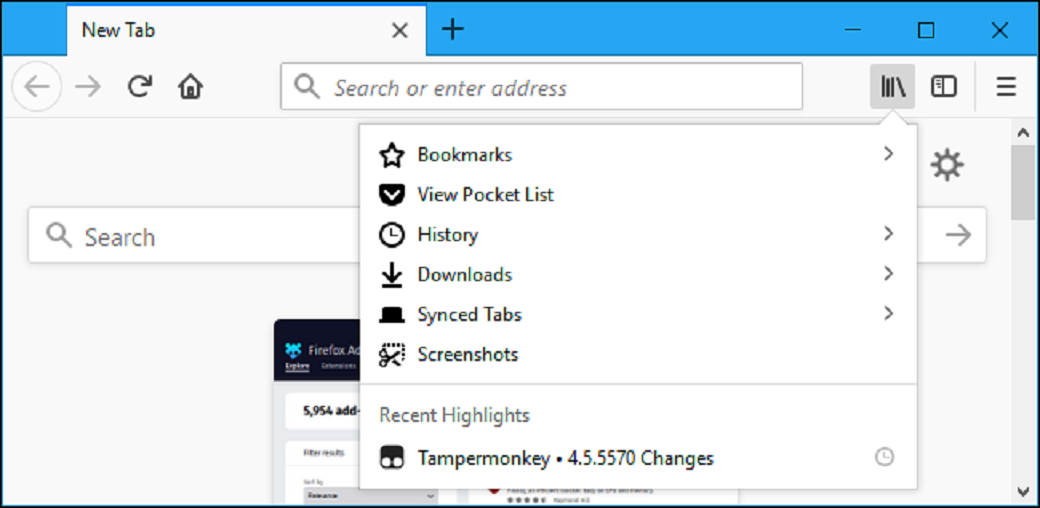Go to the Home page
The width and height of the screenshot is (1040, 508).
pyautogui.click(x=190, y=86)
